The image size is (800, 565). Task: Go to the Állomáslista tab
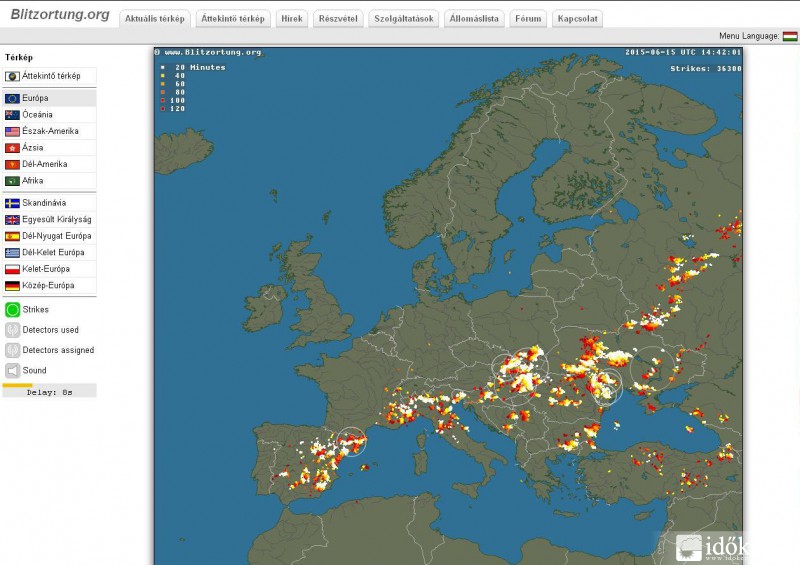click(474, 19)
